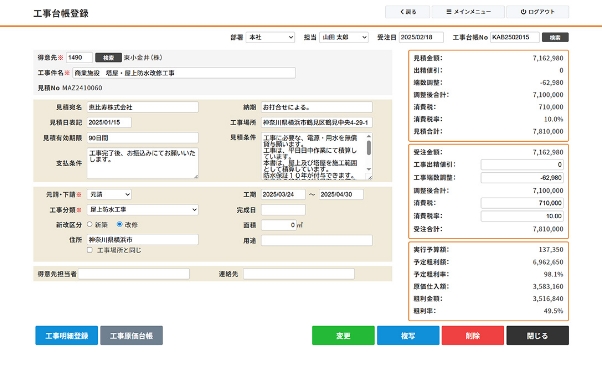602x376 pixels.
Task: Click the search button next to 工事台帳No
Action: coord(555,37)
